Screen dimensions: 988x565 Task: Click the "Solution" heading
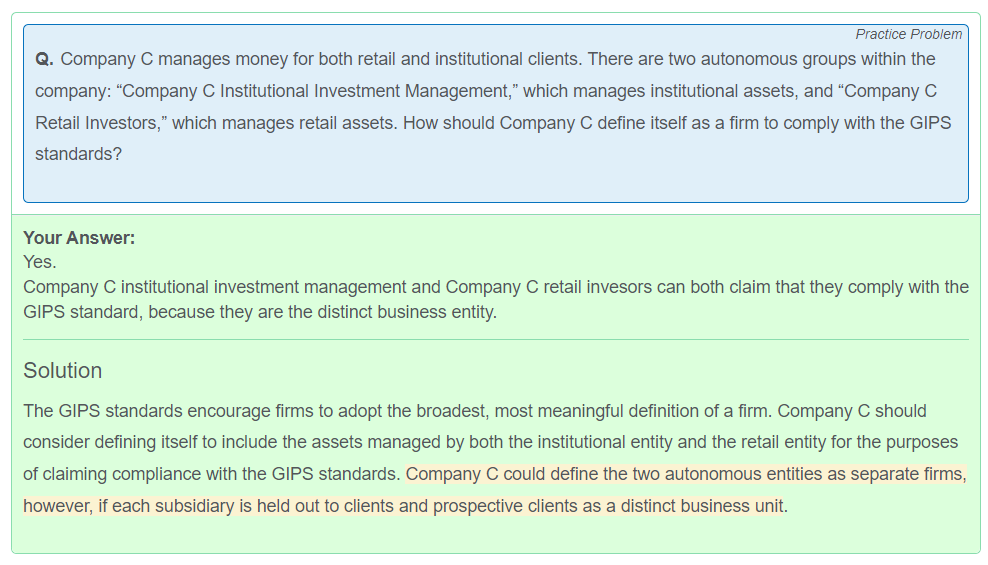(x=62, y=370)
